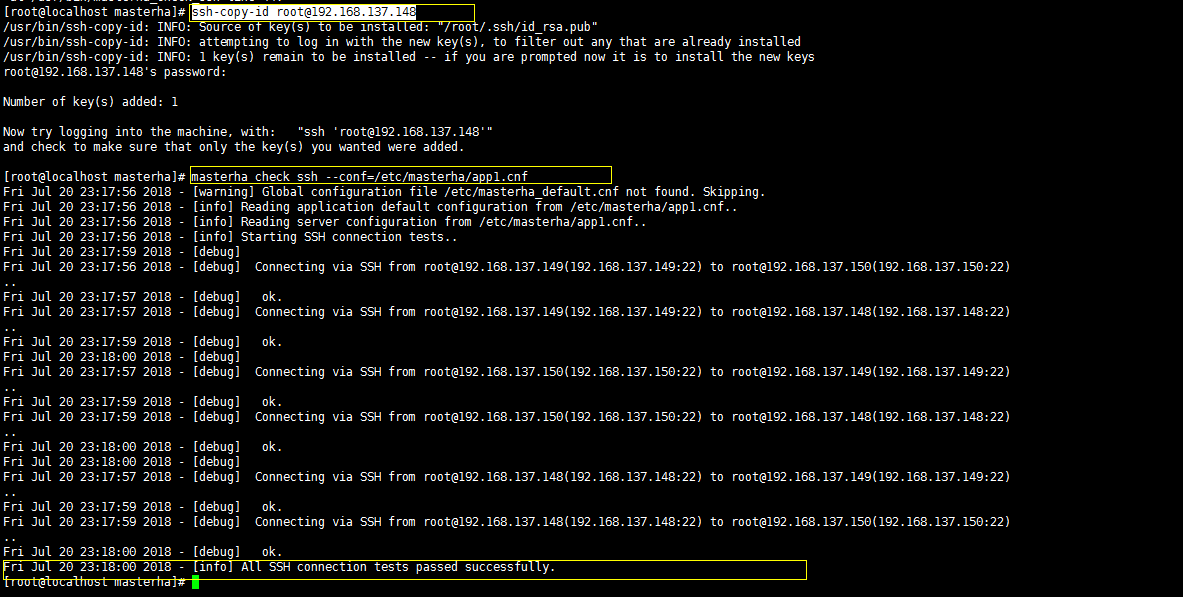The width and height of the screenshot is (1183, 597).
Task: Click the ssh-copy-id root@192.168.137.148 command text
Action: click(303, 12)
